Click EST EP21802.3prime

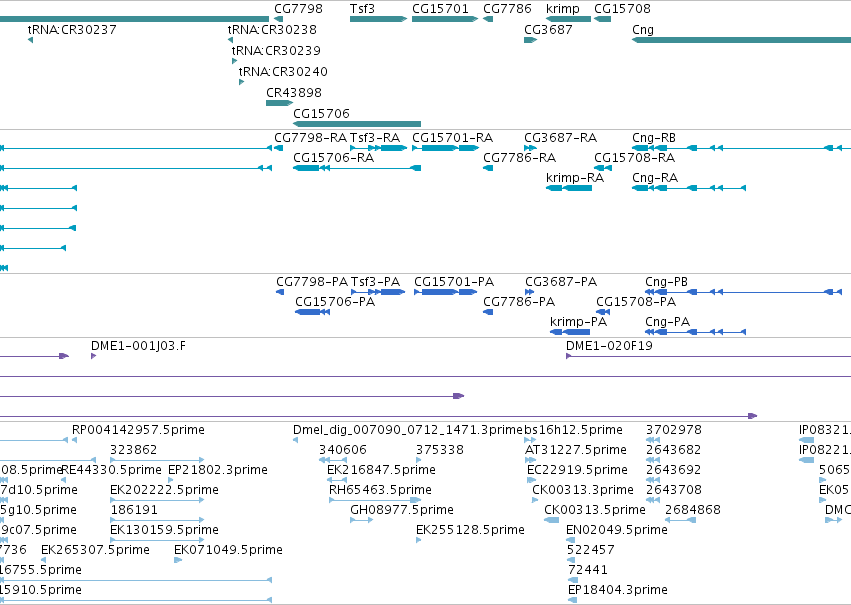point(218,470)
